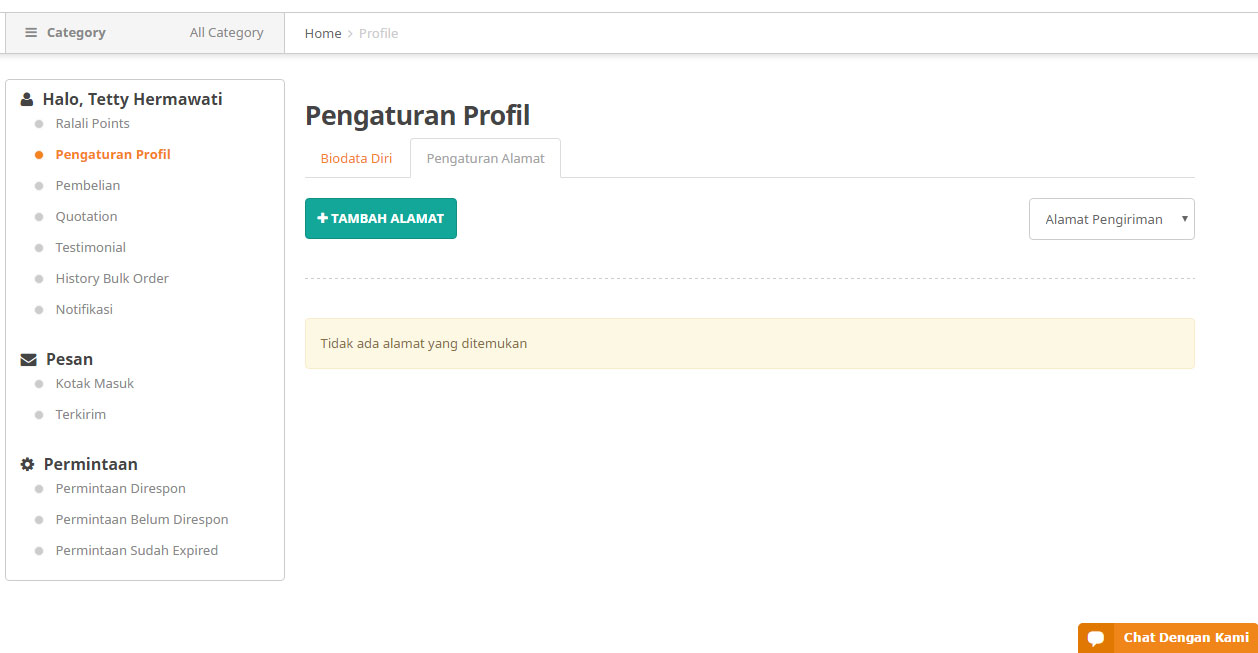
Task: Open Ralali Points in the sidebar
Action: pos(92,124)
